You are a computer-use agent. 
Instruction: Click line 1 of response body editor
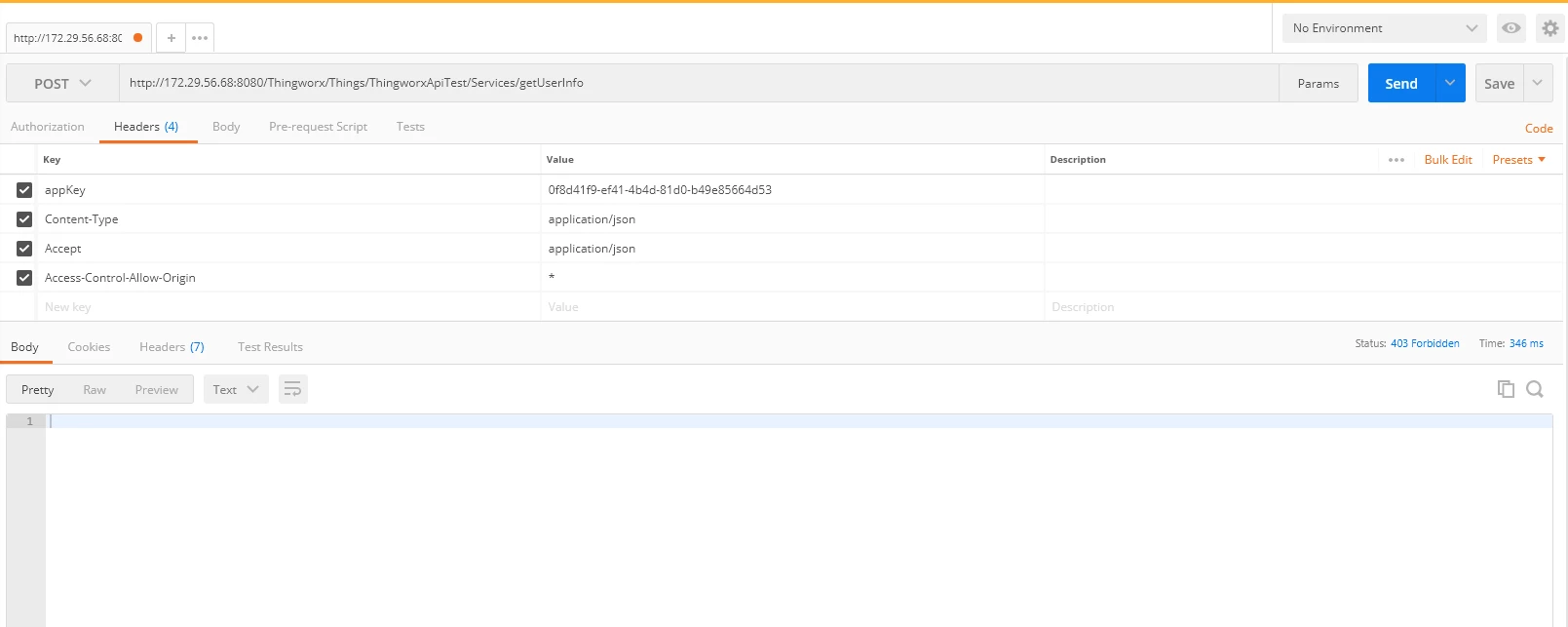(x=799, y=421)
